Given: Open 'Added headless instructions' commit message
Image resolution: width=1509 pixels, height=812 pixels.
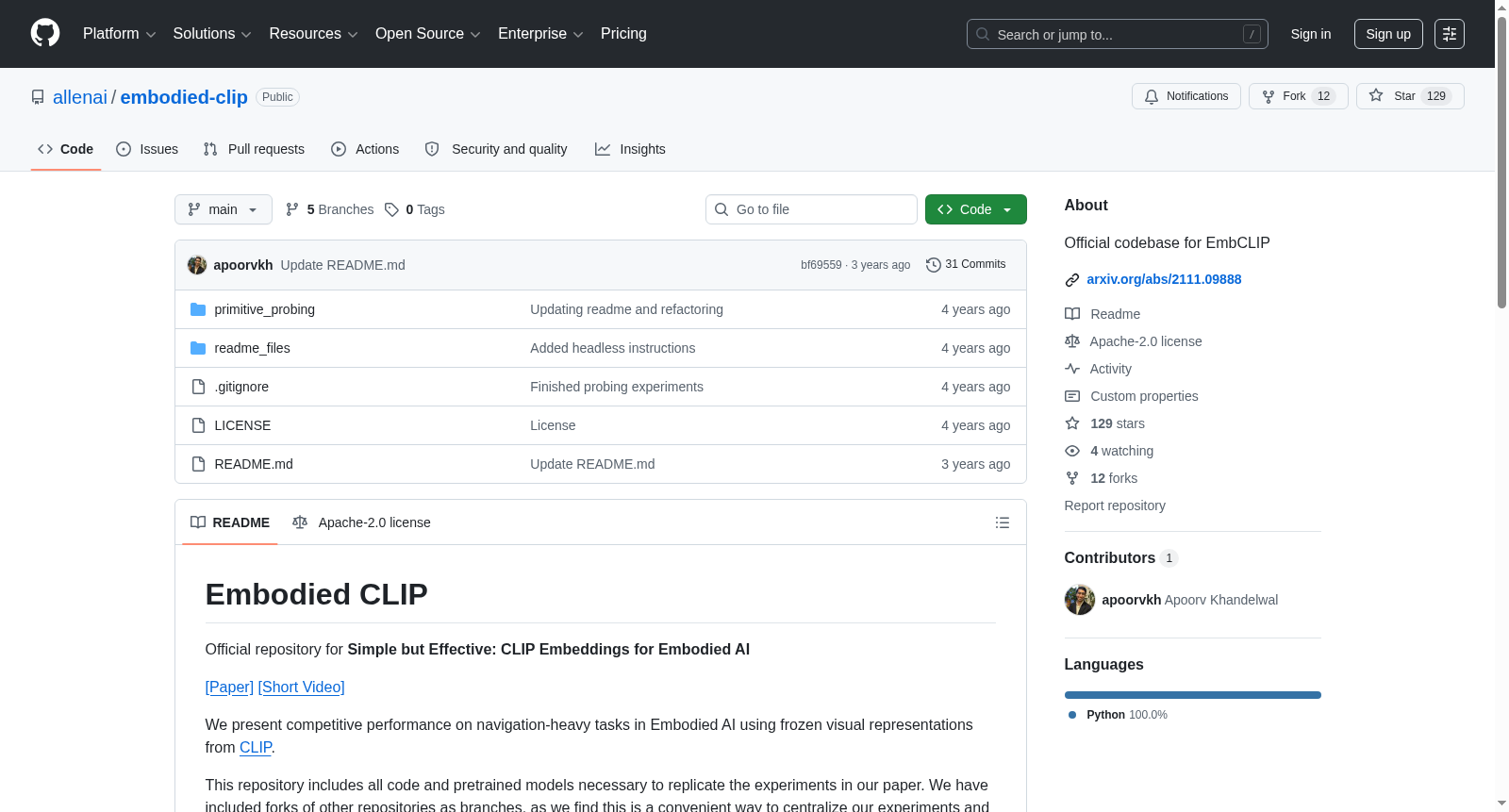Looking at the screenshot, I should (x=613, y=348).
